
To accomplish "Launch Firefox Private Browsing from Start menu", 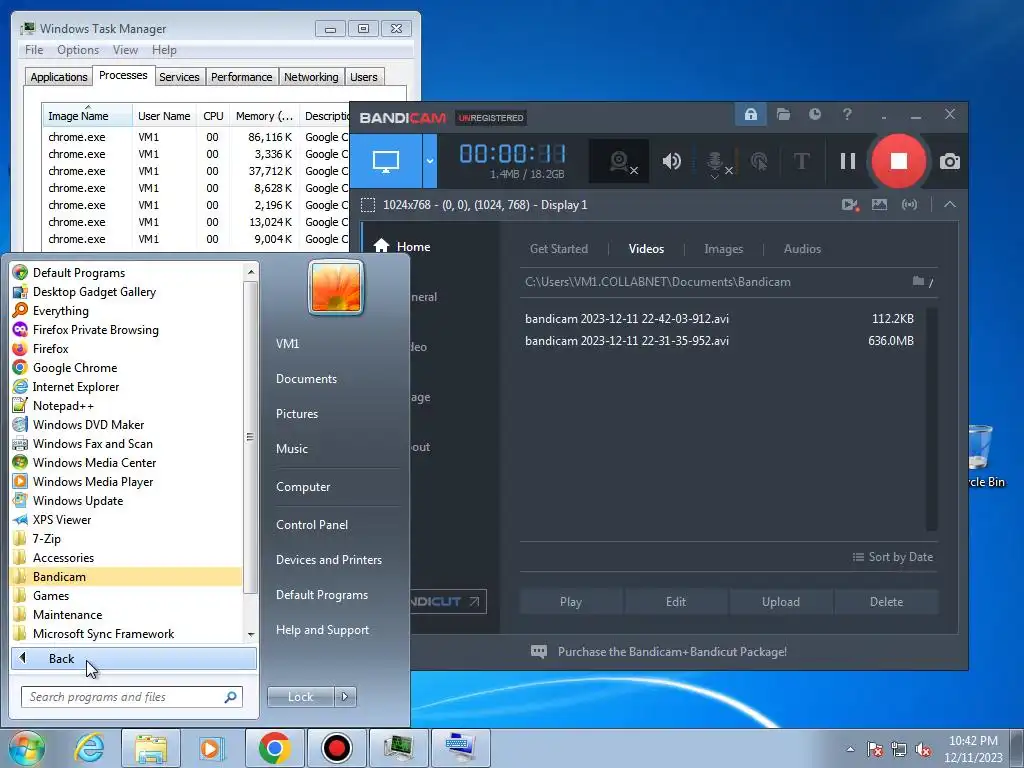I will [x=127, y=330].
